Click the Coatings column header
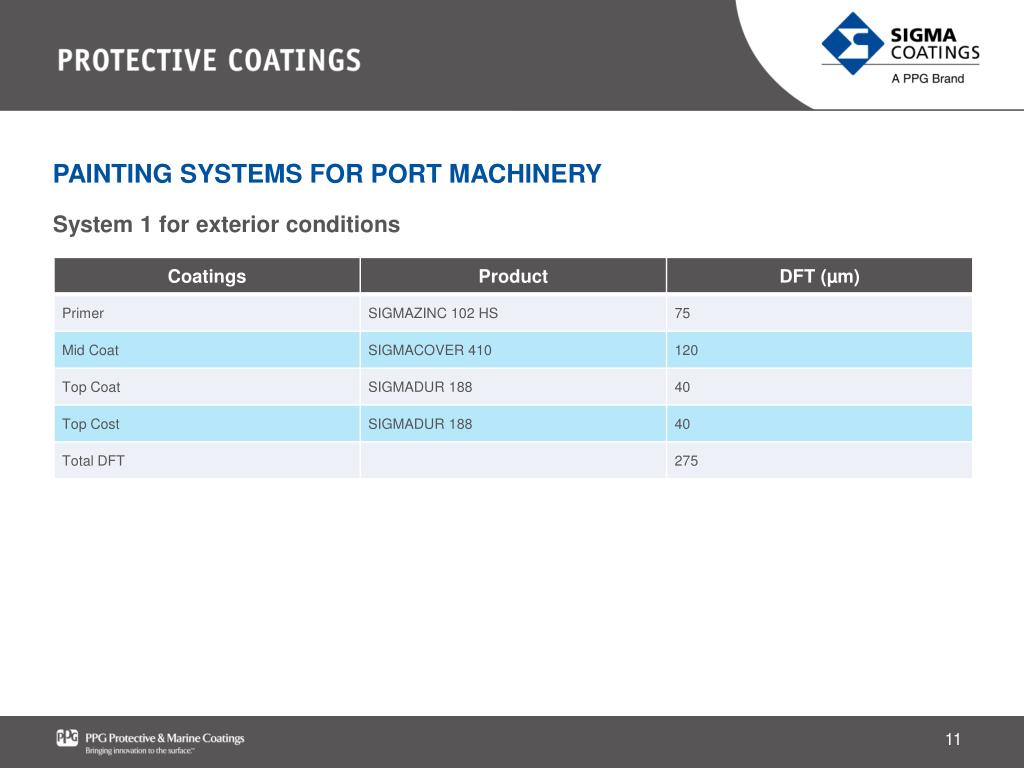 pos(207,276)
